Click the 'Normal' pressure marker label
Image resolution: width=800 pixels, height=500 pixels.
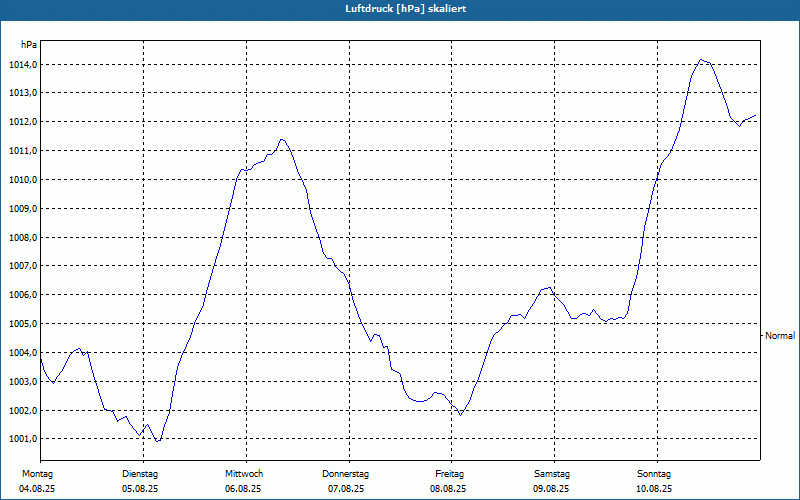[780, 336]
